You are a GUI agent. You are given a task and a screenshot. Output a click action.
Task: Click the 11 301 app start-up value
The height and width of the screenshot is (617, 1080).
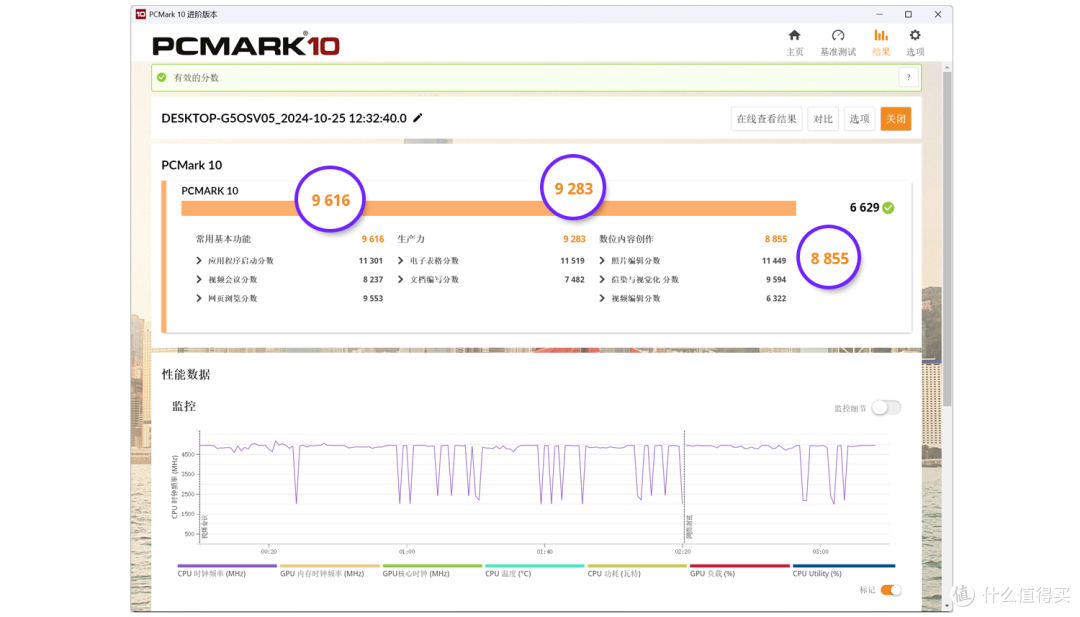[371, 260]
